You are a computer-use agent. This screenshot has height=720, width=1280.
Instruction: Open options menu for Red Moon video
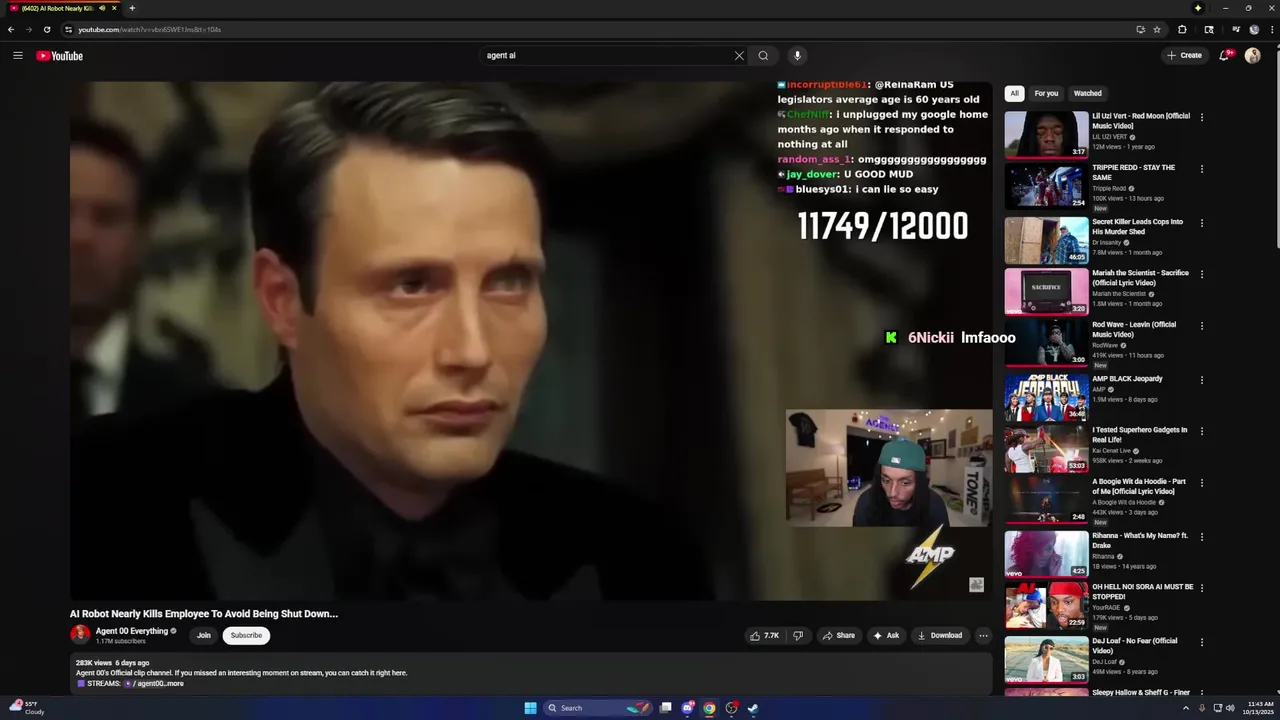coord(1201,117)
